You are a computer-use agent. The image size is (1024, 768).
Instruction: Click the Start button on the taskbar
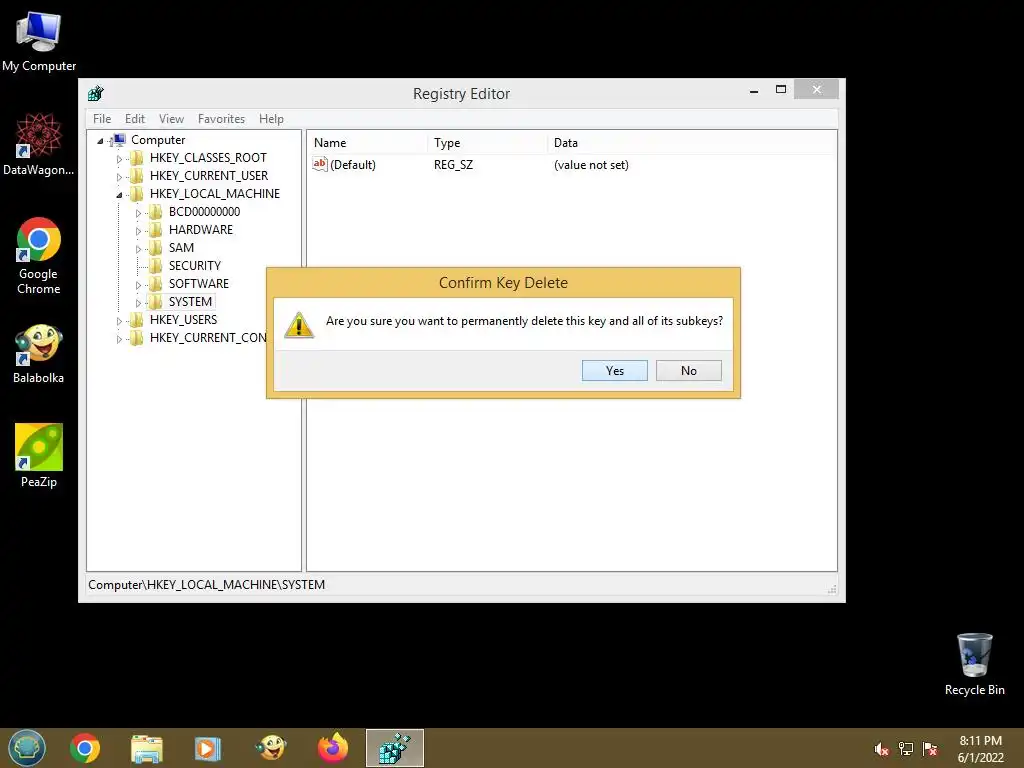click(27, 748)
